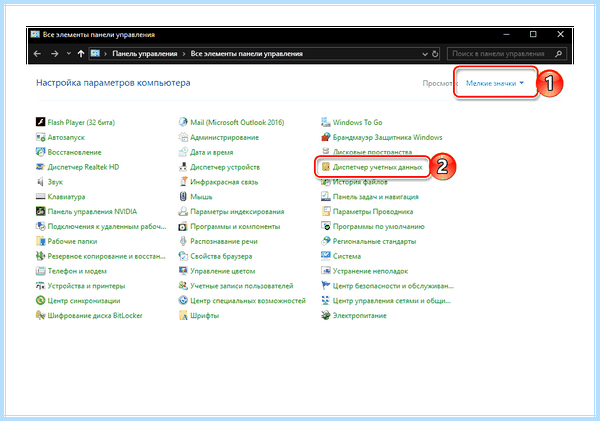Open the Мелкие значки view dropdown
The height and width of the screenshot is (421, 600).
495,83
